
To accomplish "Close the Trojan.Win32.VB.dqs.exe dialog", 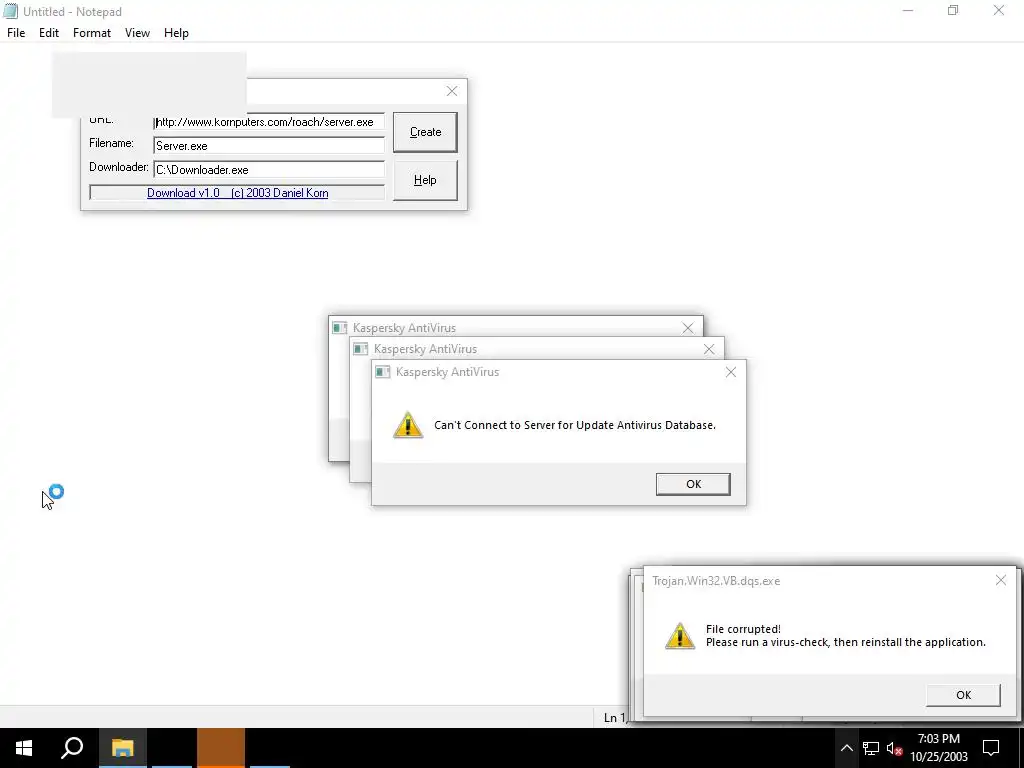I will 1001,581.
